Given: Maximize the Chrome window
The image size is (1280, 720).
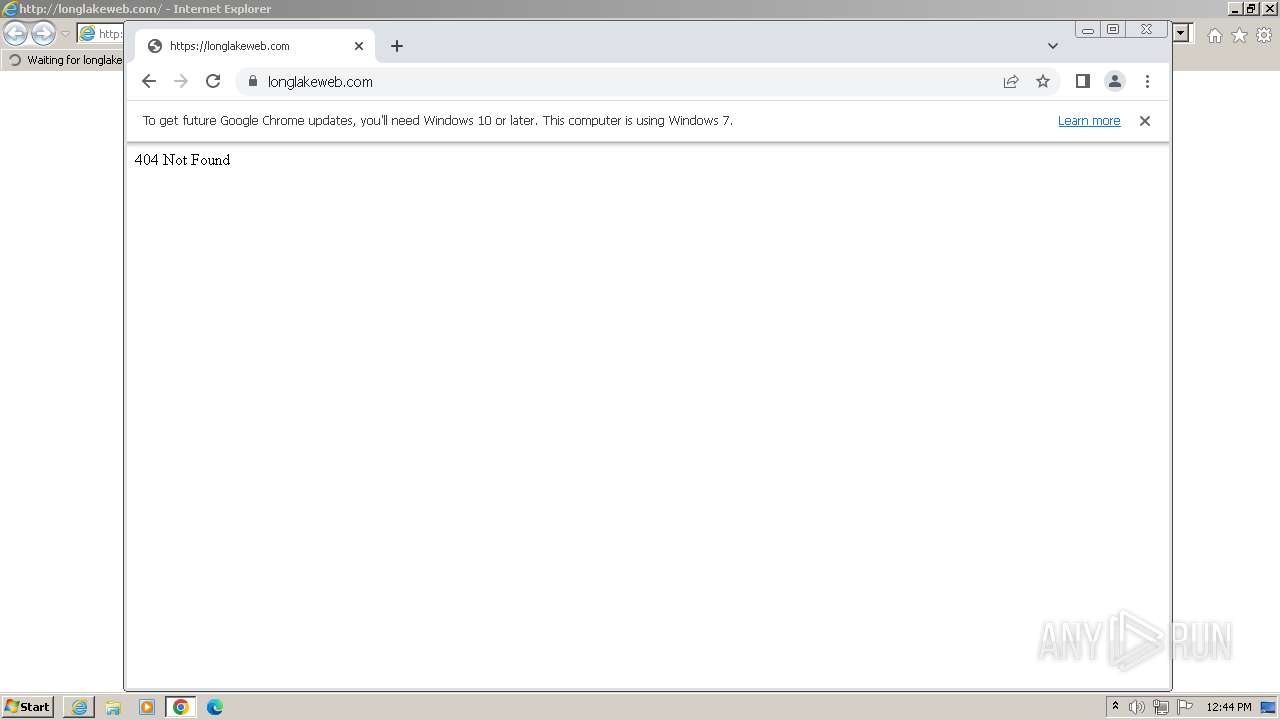Looking at the screenshot, I should 1113,30.
